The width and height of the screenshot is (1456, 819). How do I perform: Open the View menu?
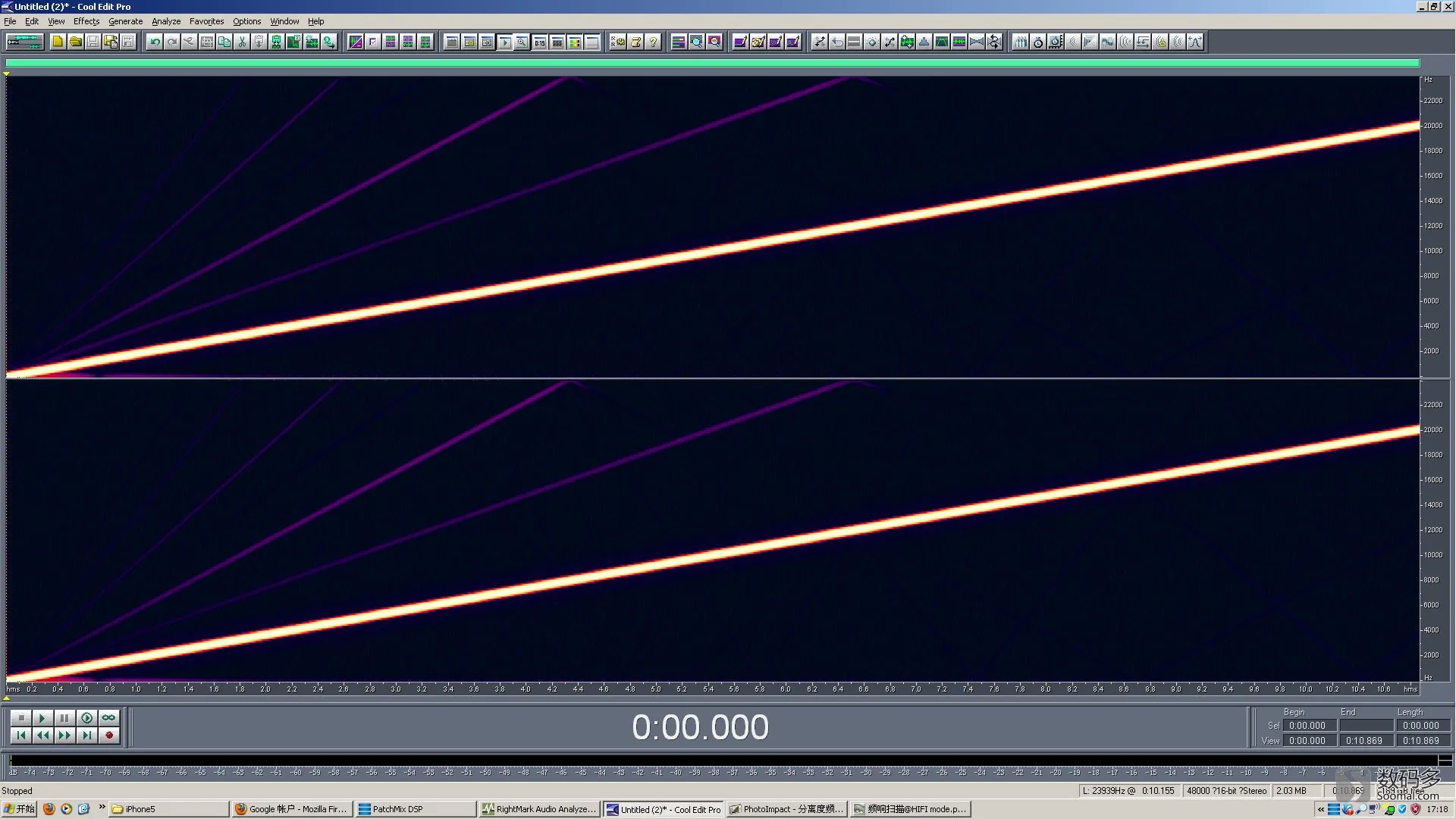click(x=56, y=21)
